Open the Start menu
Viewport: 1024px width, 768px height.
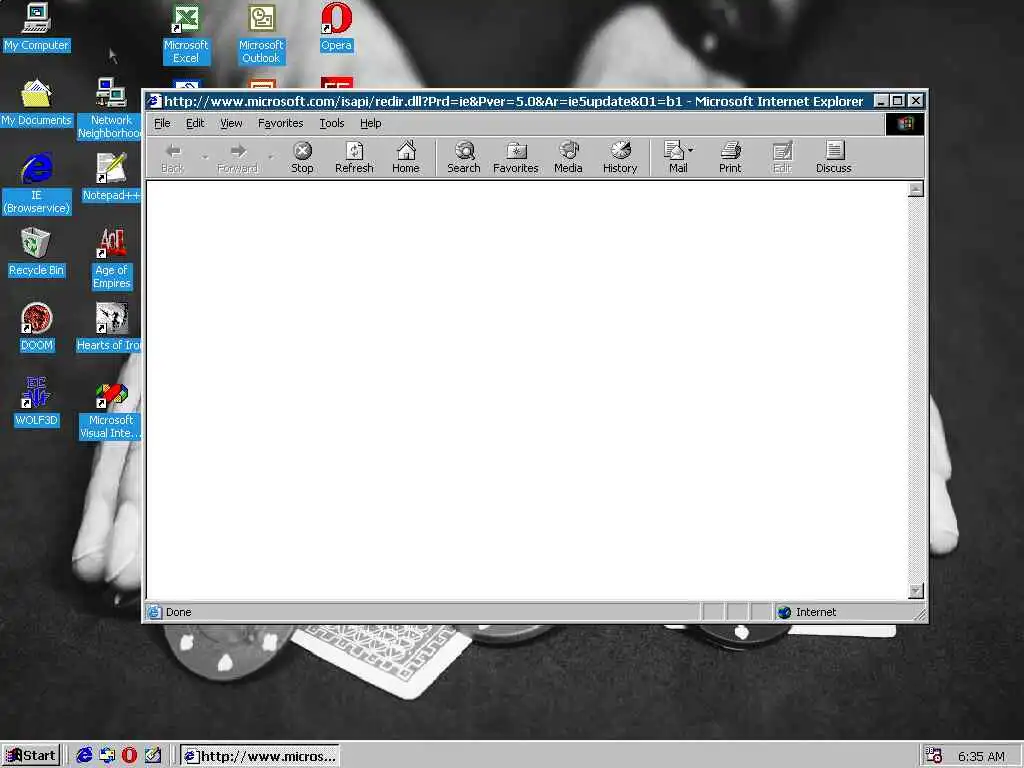click(30, 756)
